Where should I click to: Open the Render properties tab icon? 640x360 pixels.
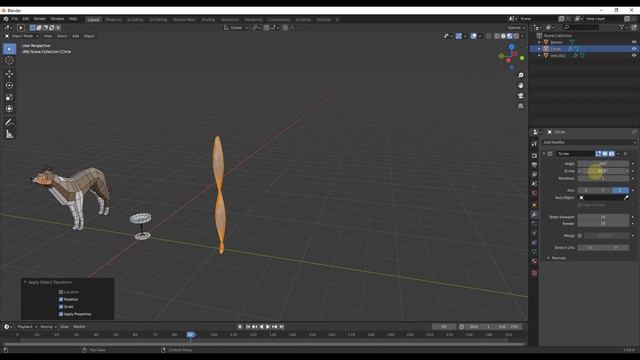pyautogui.click(x=534, y=156)
